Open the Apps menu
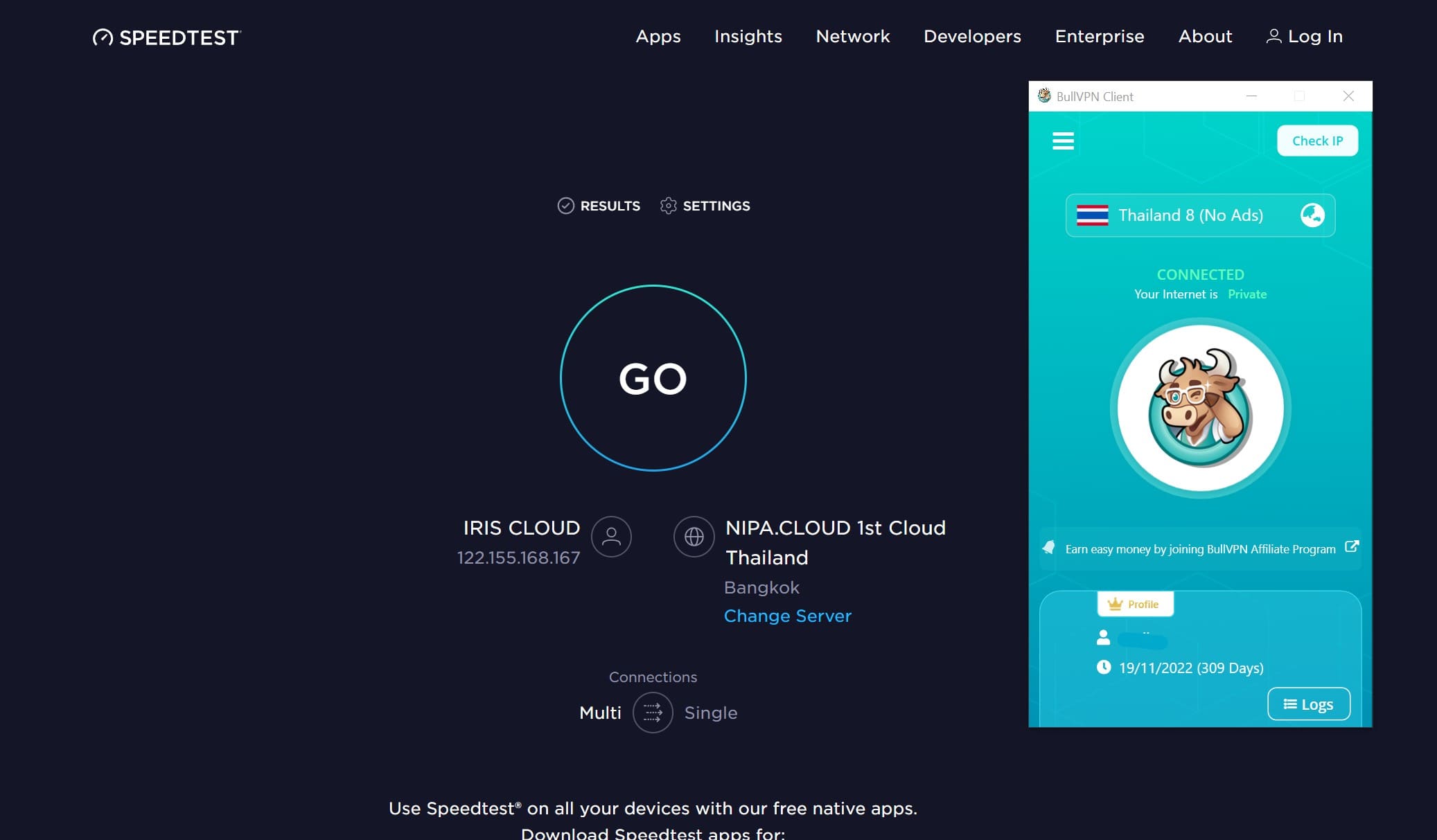This screenshot has width=1437, height=840. coord(658,36)
